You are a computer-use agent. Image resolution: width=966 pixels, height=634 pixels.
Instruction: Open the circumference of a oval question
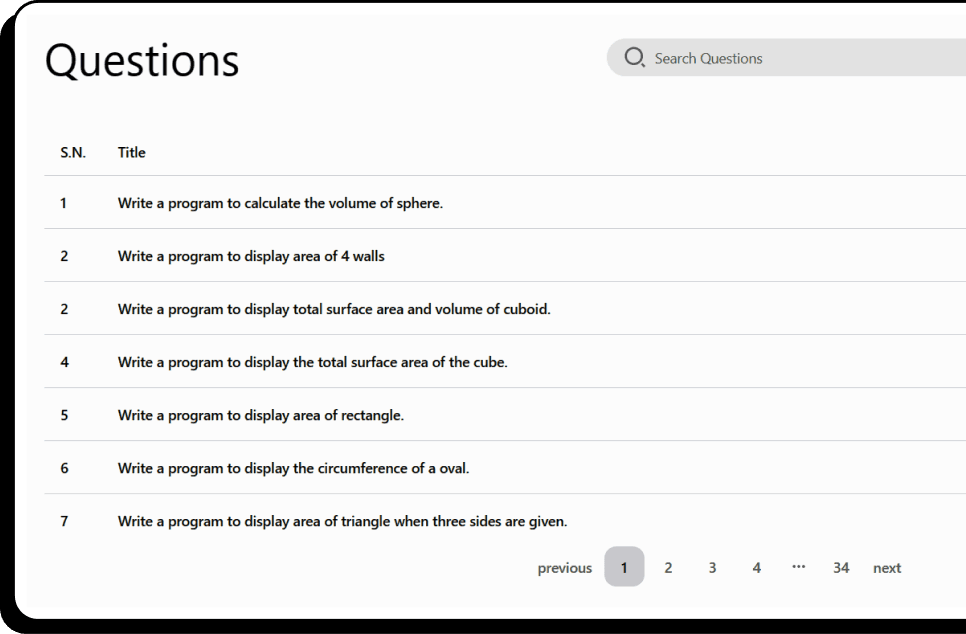pyautogui.click(x=293, y=468)
